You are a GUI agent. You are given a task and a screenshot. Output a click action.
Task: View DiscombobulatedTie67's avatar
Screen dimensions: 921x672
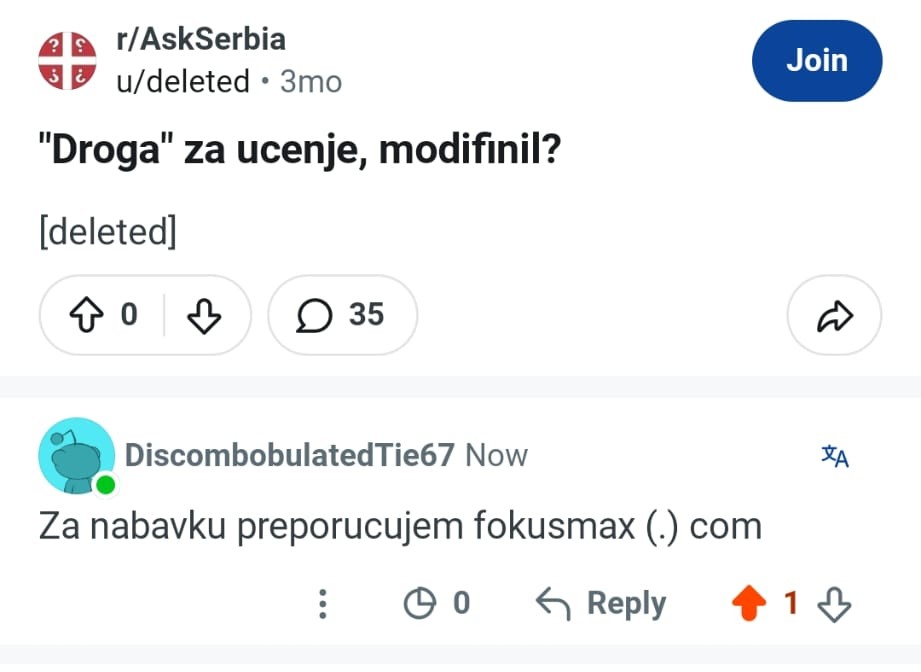point(76,456)
